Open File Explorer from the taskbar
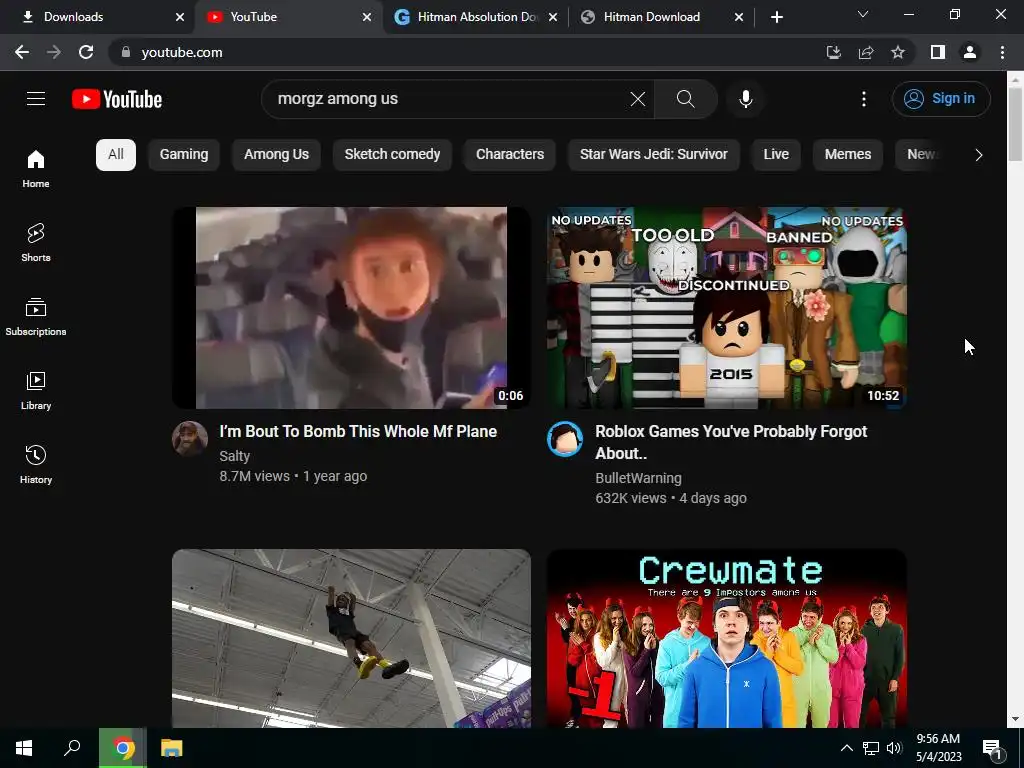The width and height of the screenshot is (1024, 768). (x=172, y=748)
